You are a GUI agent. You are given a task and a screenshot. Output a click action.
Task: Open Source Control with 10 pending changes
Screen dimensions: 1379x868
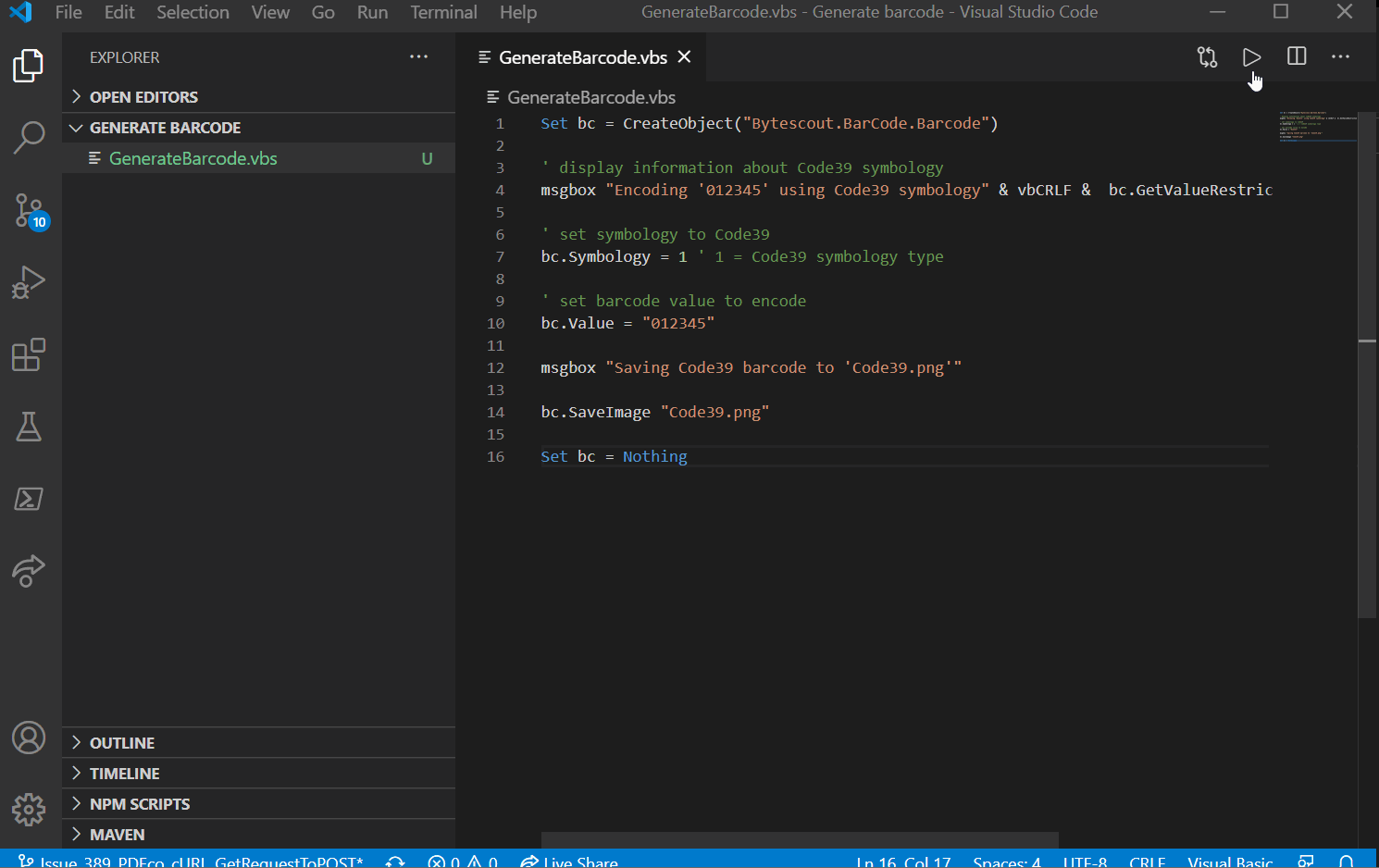point(29,211)
